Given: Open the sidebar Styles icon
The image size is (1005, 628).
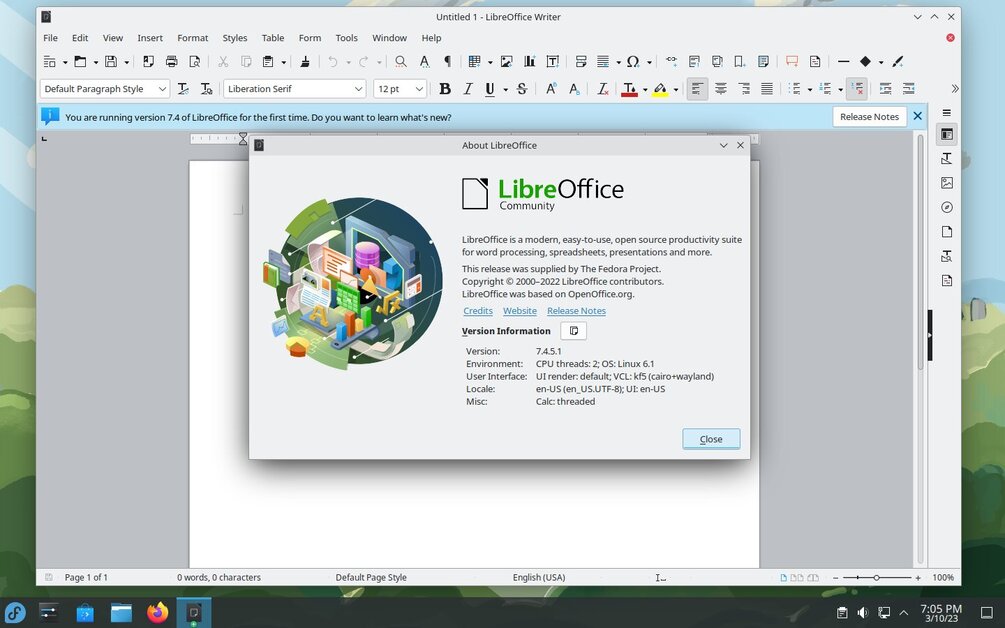Looking at the screenshot, I should 947,158.
